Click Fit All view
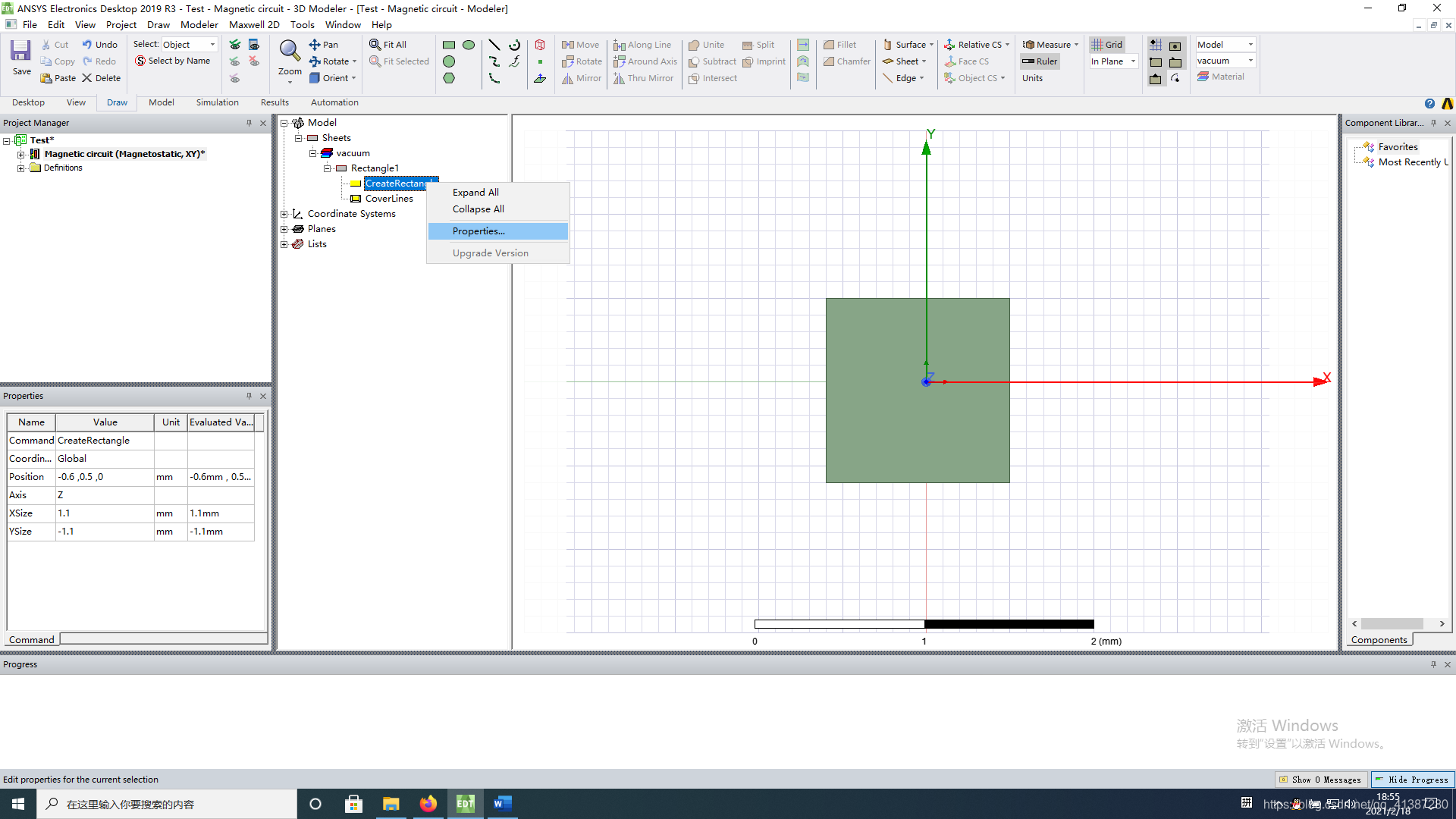This screenshot has width=1456, height=819. tap(388, 45)
